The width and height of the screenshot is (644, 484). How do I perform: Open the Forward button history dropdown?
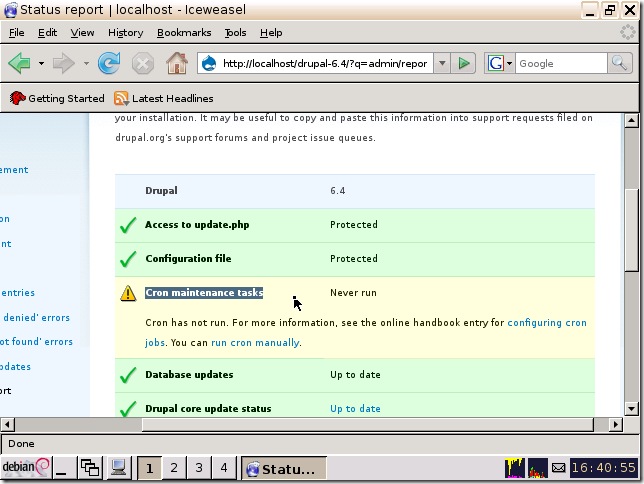point(86,63)
